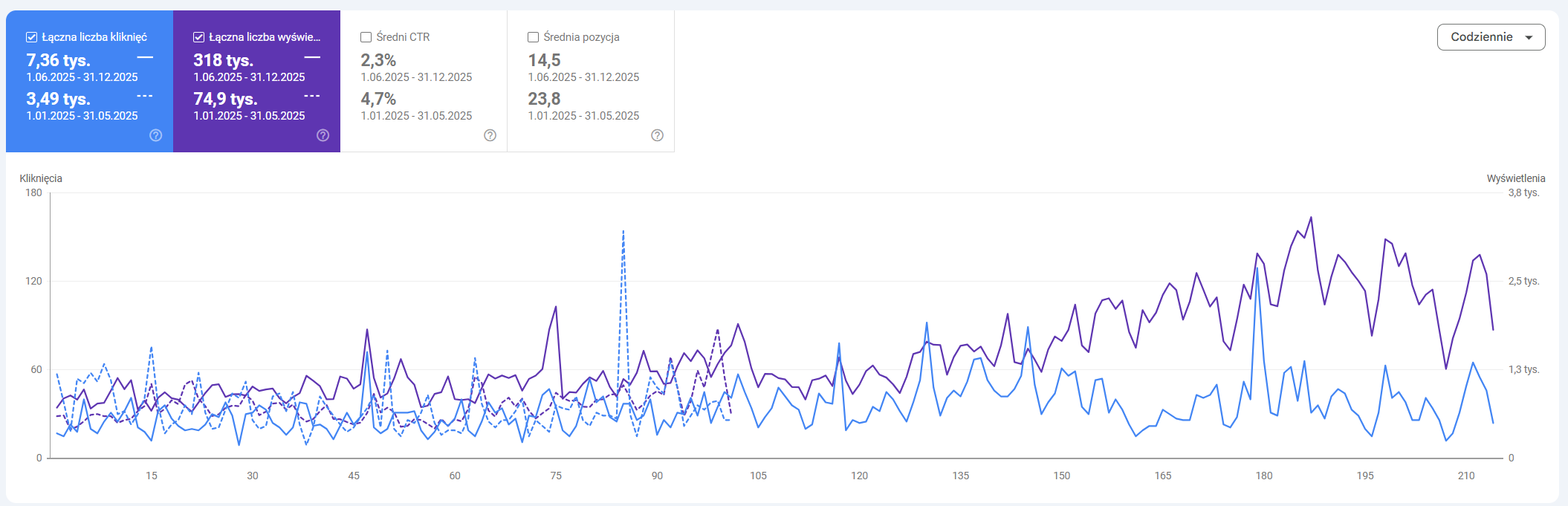Uncheck the Łączna liczba wyświetleń checkbox
The width and height of the screenshot is (1568, 506).
click(199, 37)
